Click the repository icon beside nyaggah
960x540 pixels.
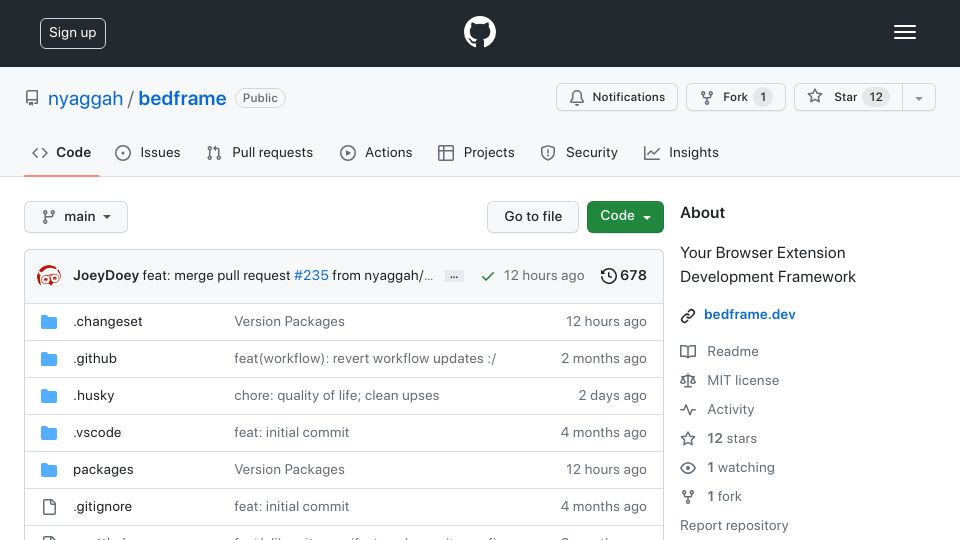pos(32,98)
